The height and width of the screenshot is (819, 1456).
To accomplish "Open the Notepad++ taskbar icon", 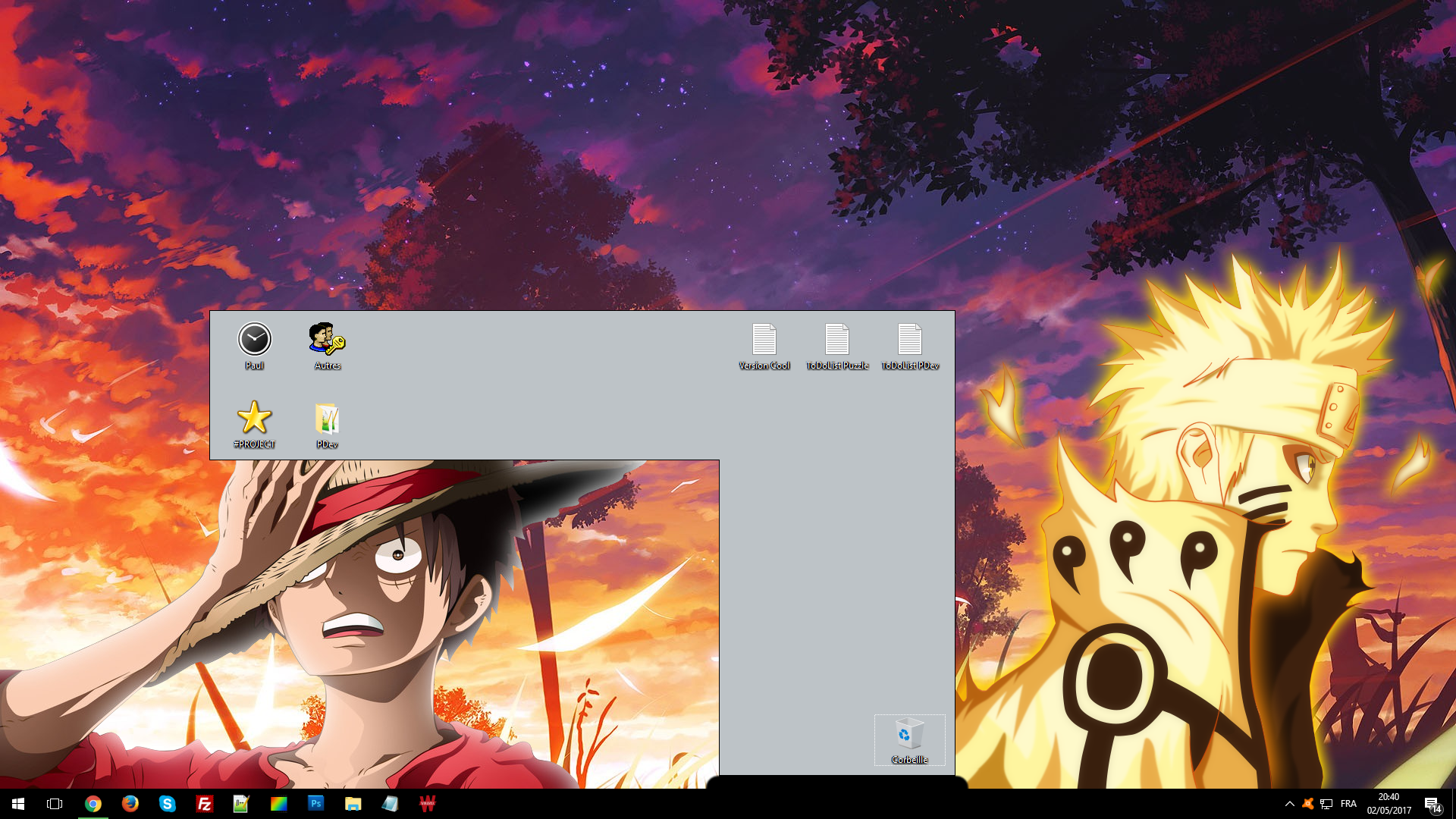I will coord(241,804).
